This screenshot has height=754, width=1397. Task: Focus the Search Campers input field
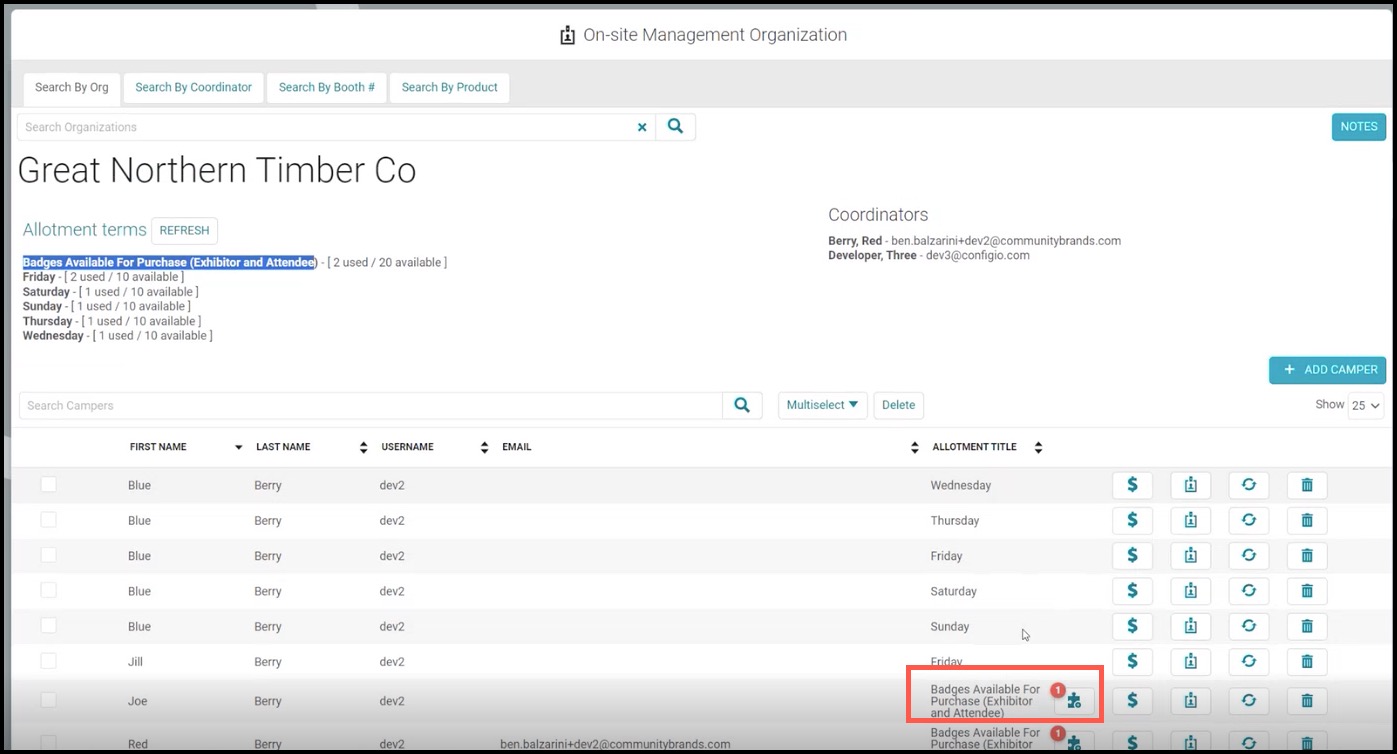(371, 405)
